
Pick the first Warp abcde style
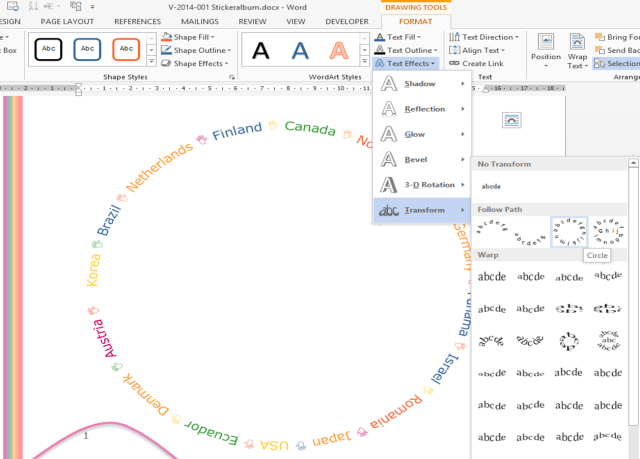coord(491,277)
